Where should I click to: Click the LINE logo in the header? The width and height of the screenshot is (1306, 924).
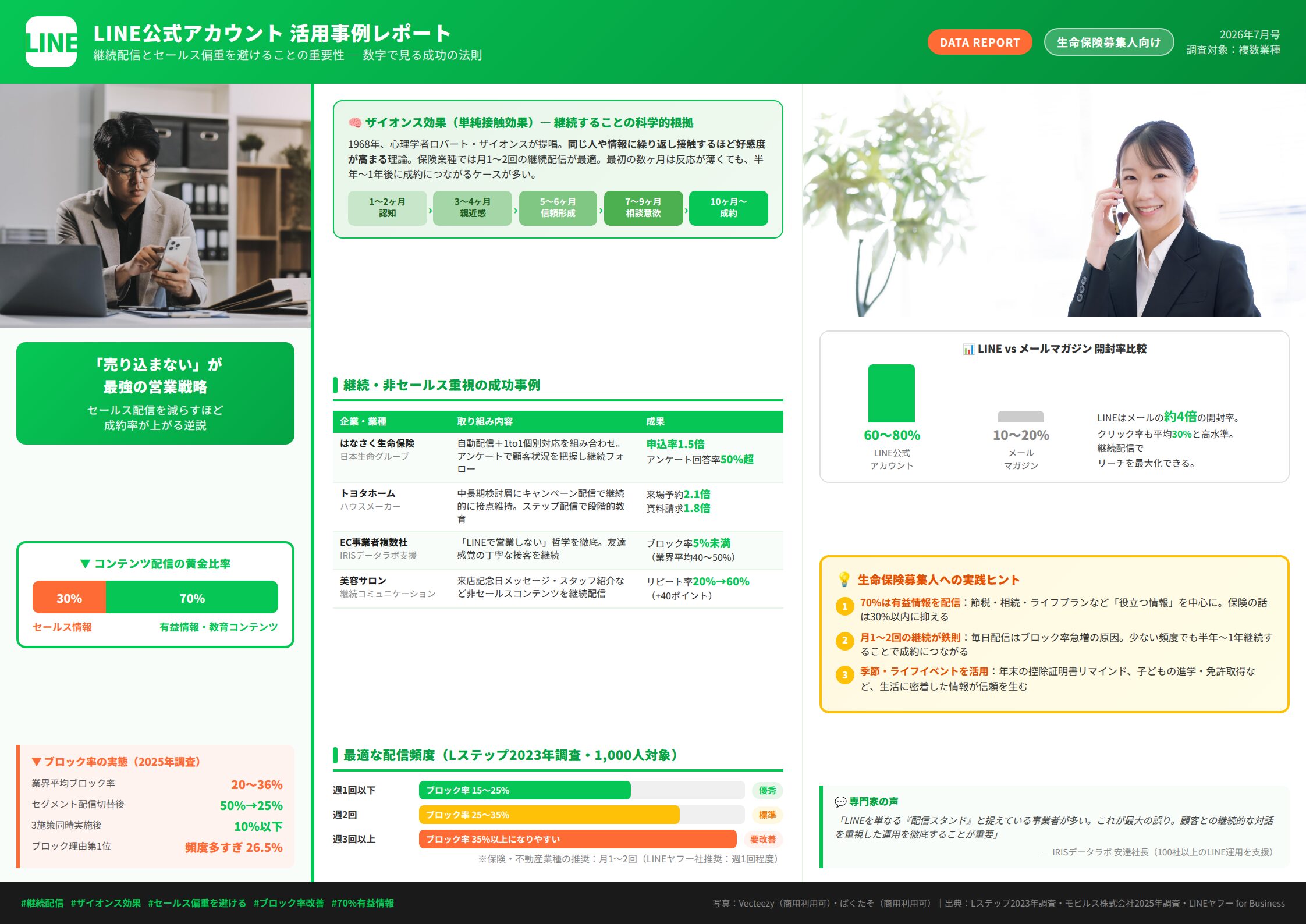coord(51,42)
